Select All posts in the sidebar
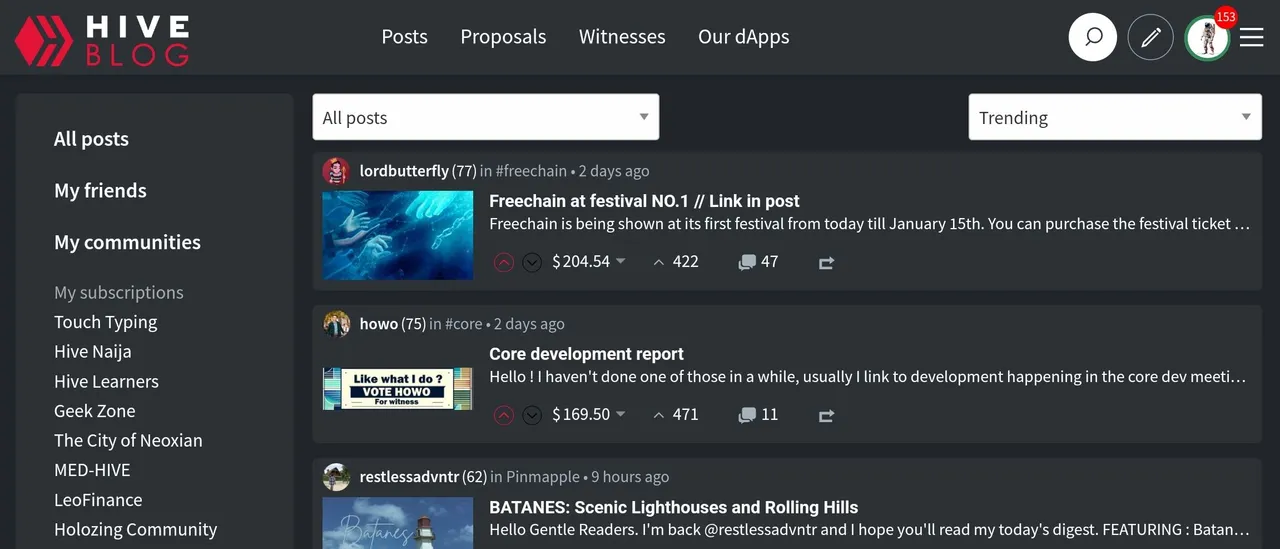 (91, 139)
